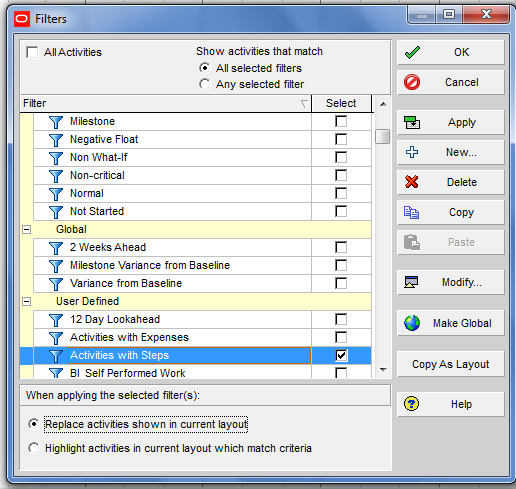Viewport: 516px width, 489px height.
Task: Collapse the Global filter group
Action: (x=26, y=229)
